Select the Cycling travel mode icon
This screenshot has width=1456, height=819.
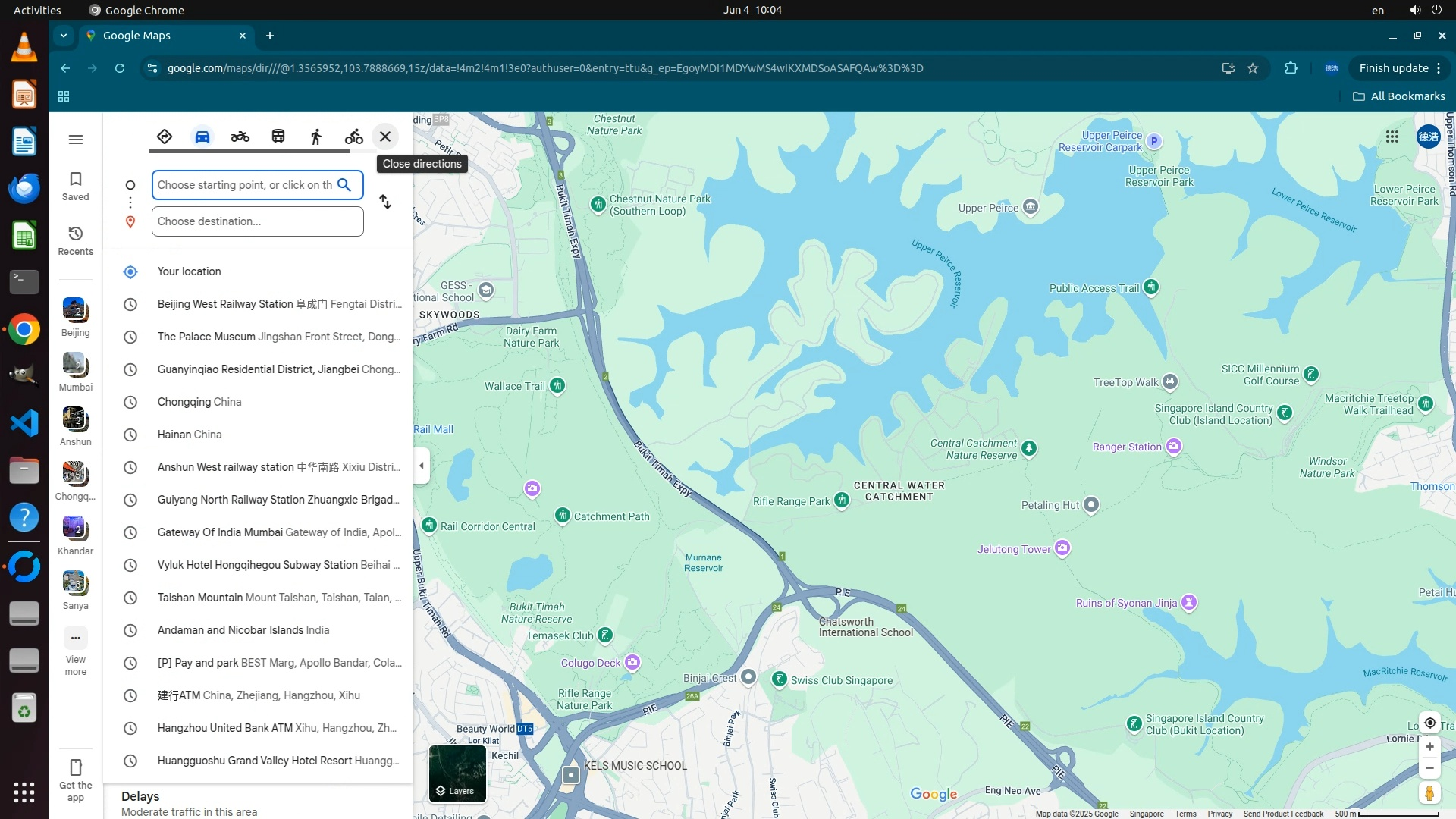[x=354, y=136]
